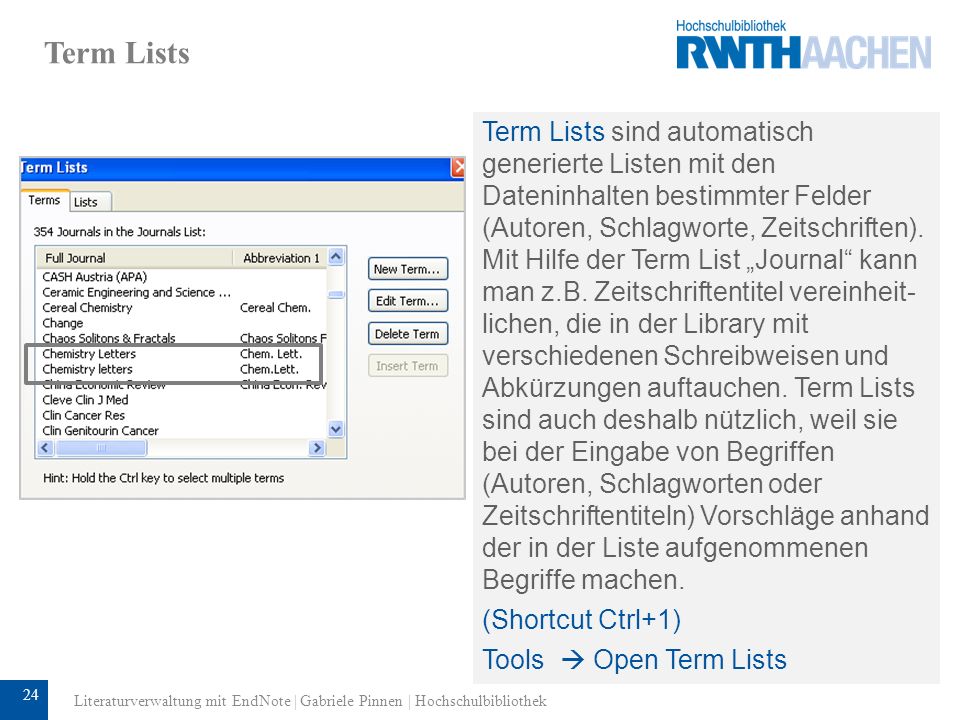960x720 pixels.
Task: Click the journal list scroll up arrow
Action: [336, 257]
